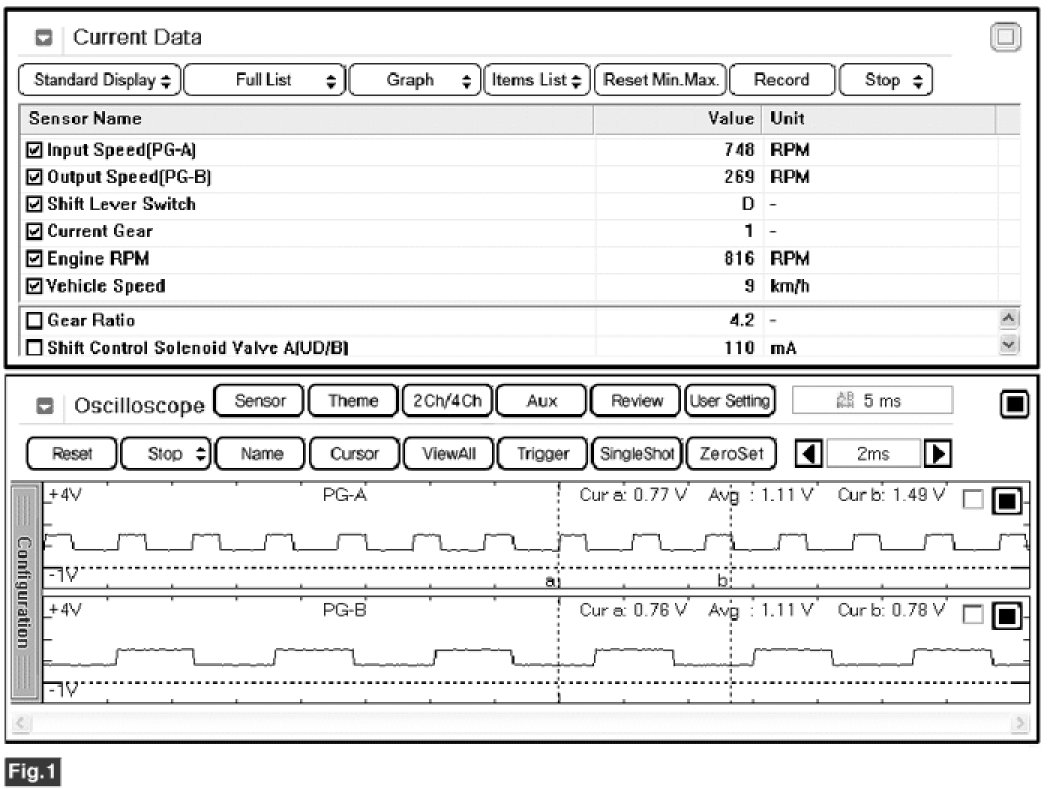The height and width of the screenshot is (789, 1050).
Task: Open the Standard Display dropdown
Action: tap(100, 80)
